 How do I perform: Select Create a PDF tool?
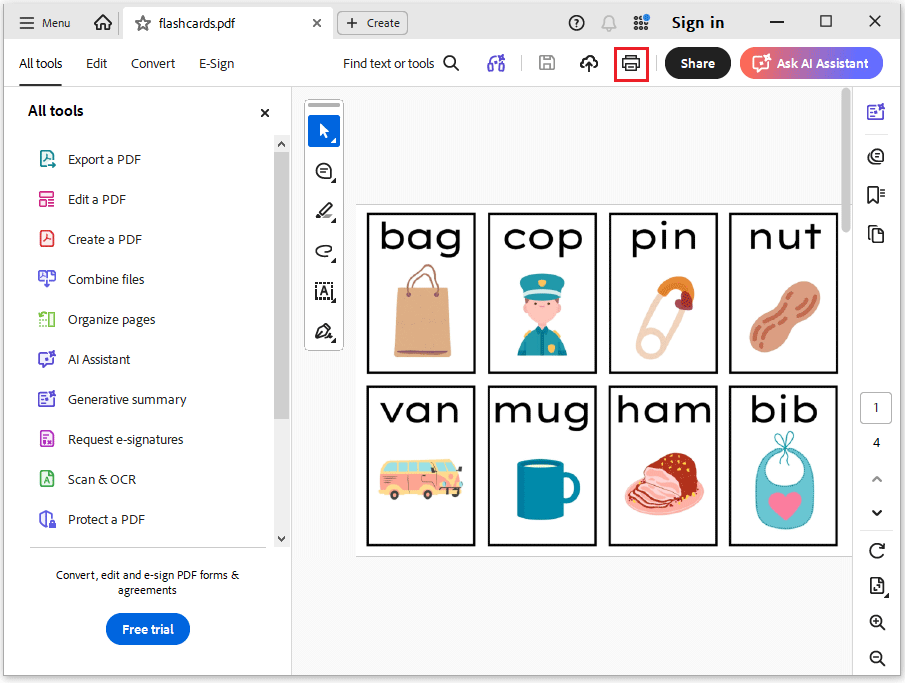91,240
